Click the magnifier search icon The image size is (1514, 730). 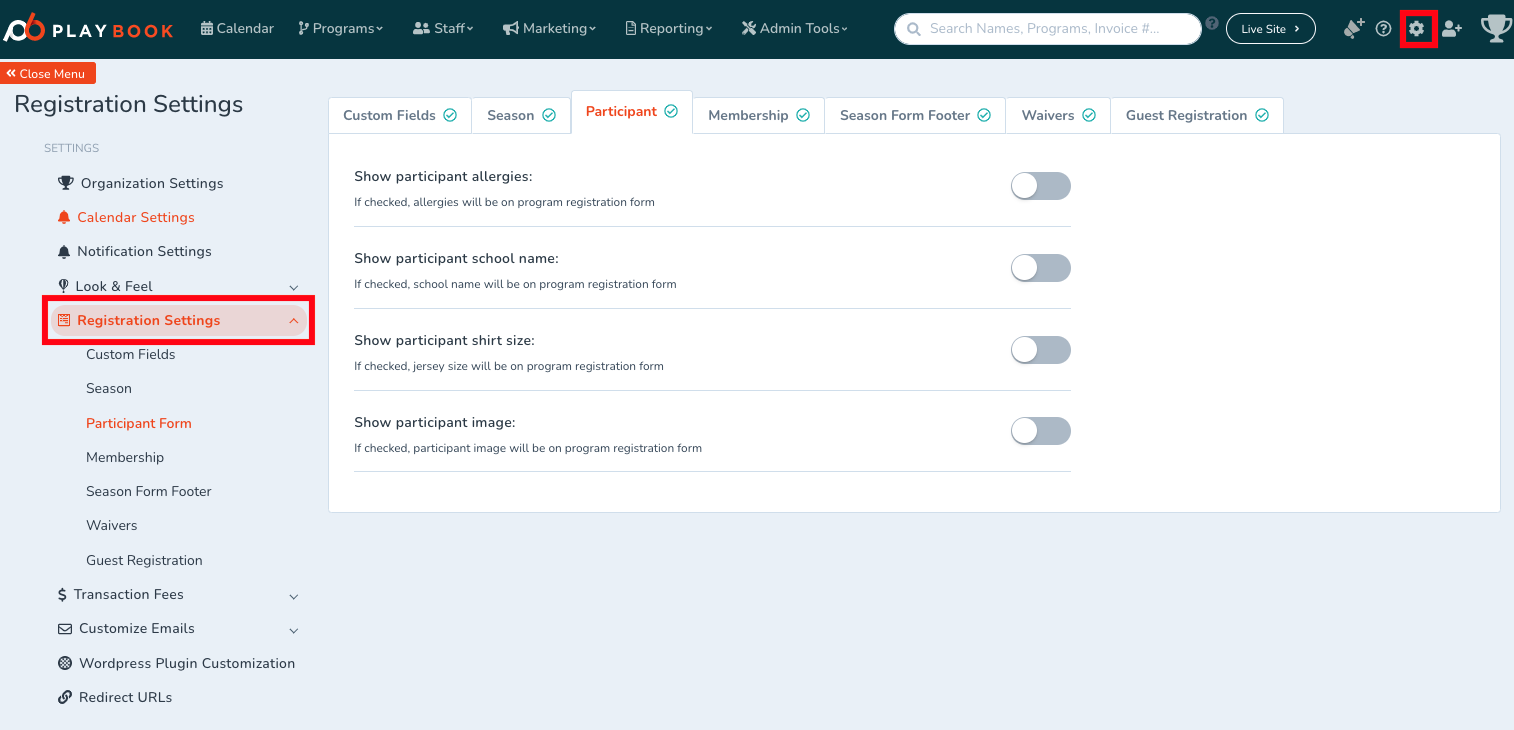pyautogui.click(x=913, y=29)
